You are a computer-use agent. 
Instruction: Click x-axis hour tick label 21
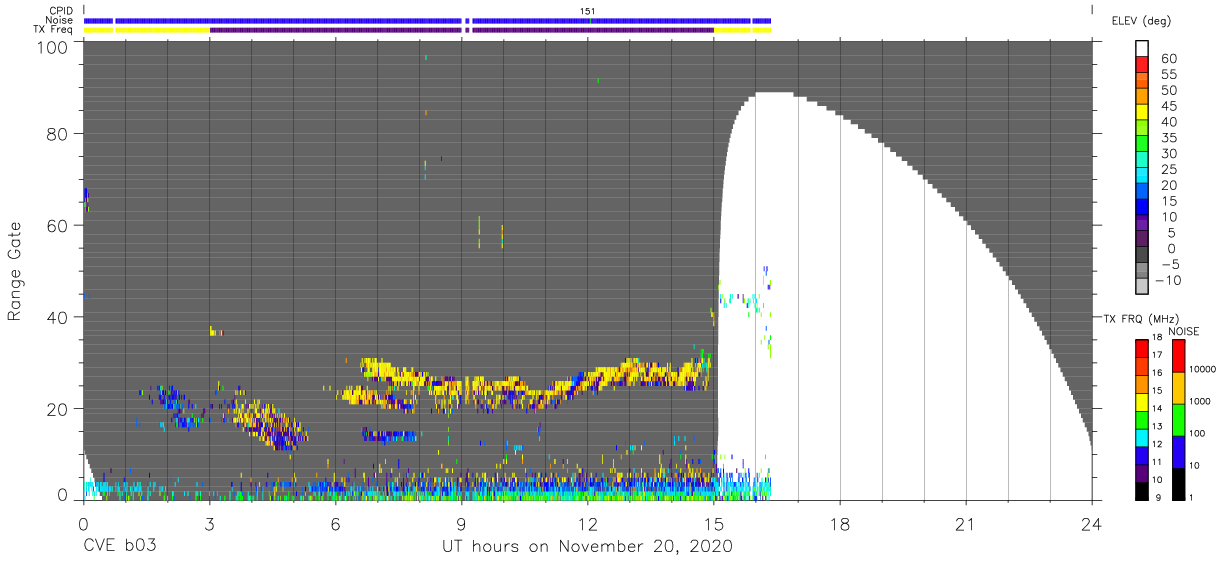(x=966, y=523)
